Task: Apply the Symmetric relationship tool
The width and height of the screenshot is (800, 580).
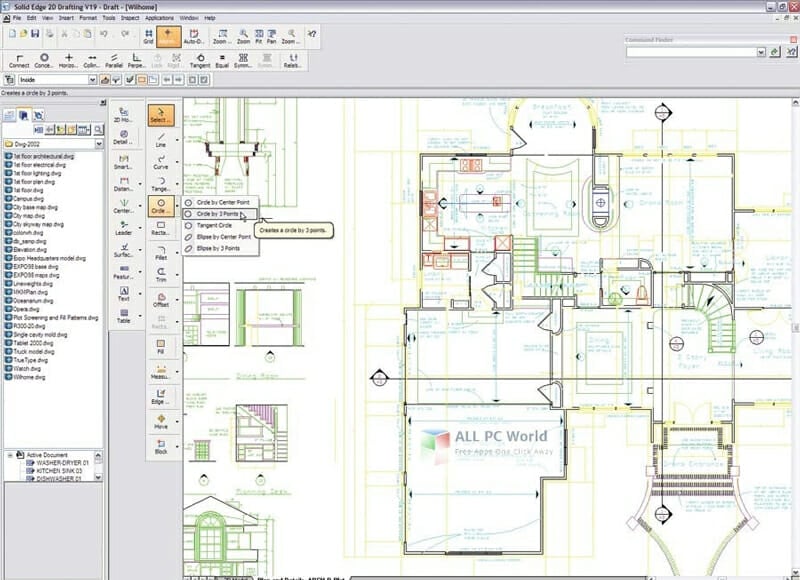Action: point(243,61)
